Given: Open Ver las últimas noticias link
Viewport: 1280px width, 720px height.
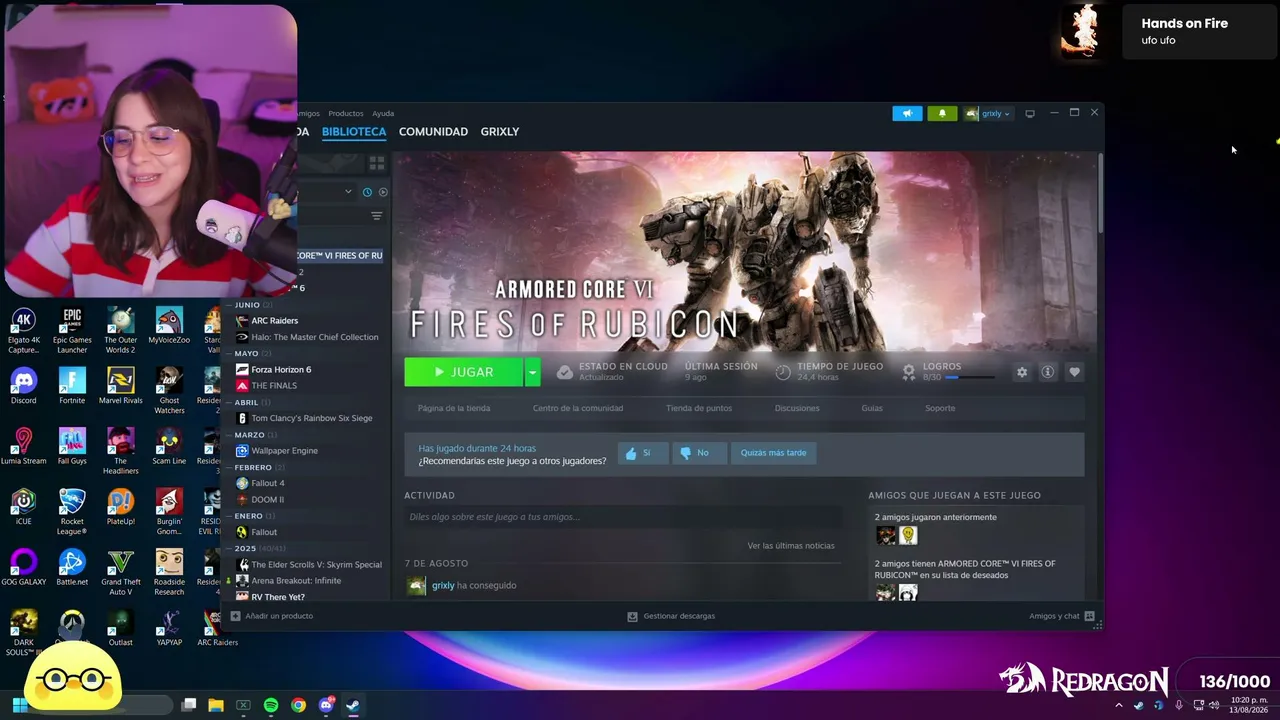Looking at the screenshot, I should [x=791, y=546].
